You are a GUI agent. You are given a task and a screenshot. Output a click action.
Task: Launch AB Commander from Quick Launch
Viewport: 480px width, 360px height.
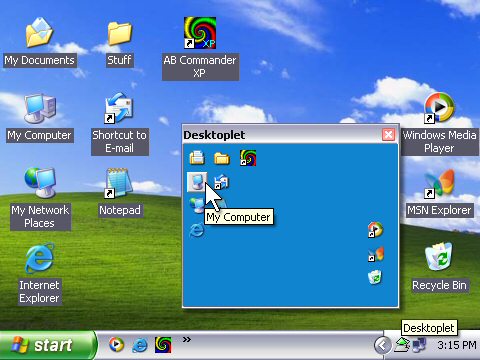(x=163, y=345)
